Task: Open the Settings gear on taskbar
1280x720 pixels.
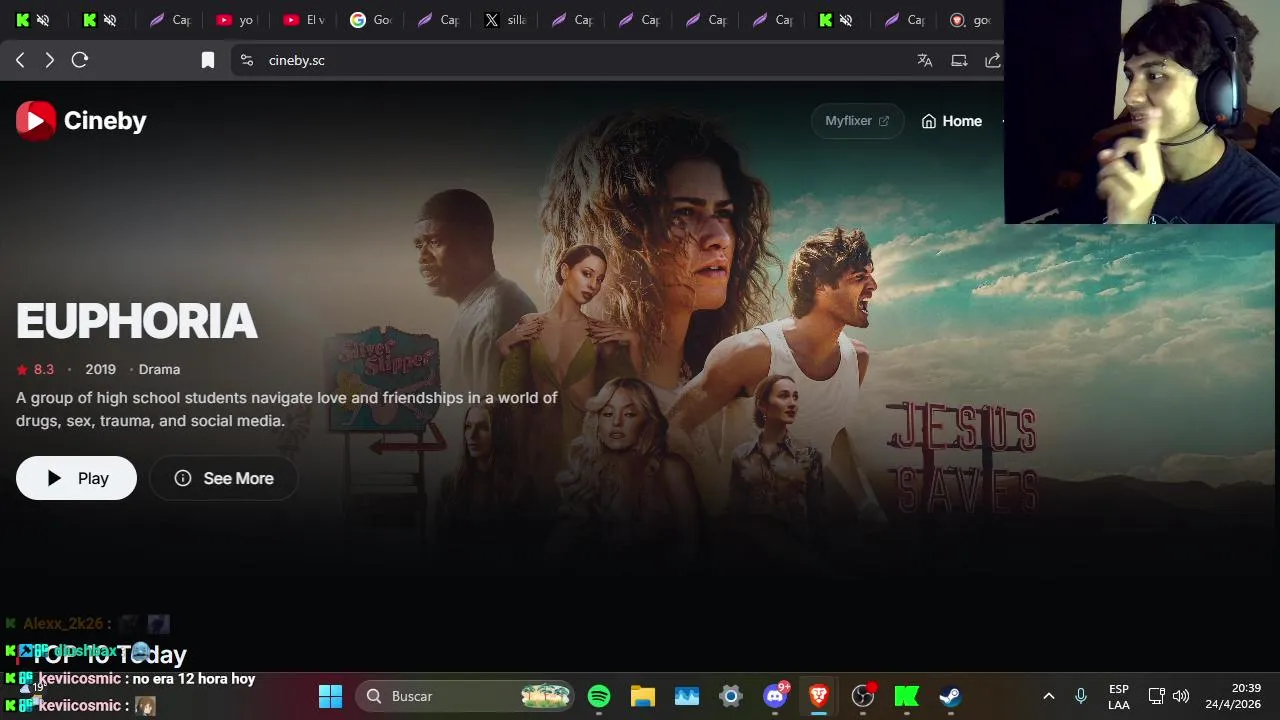Action: point(731,696)
